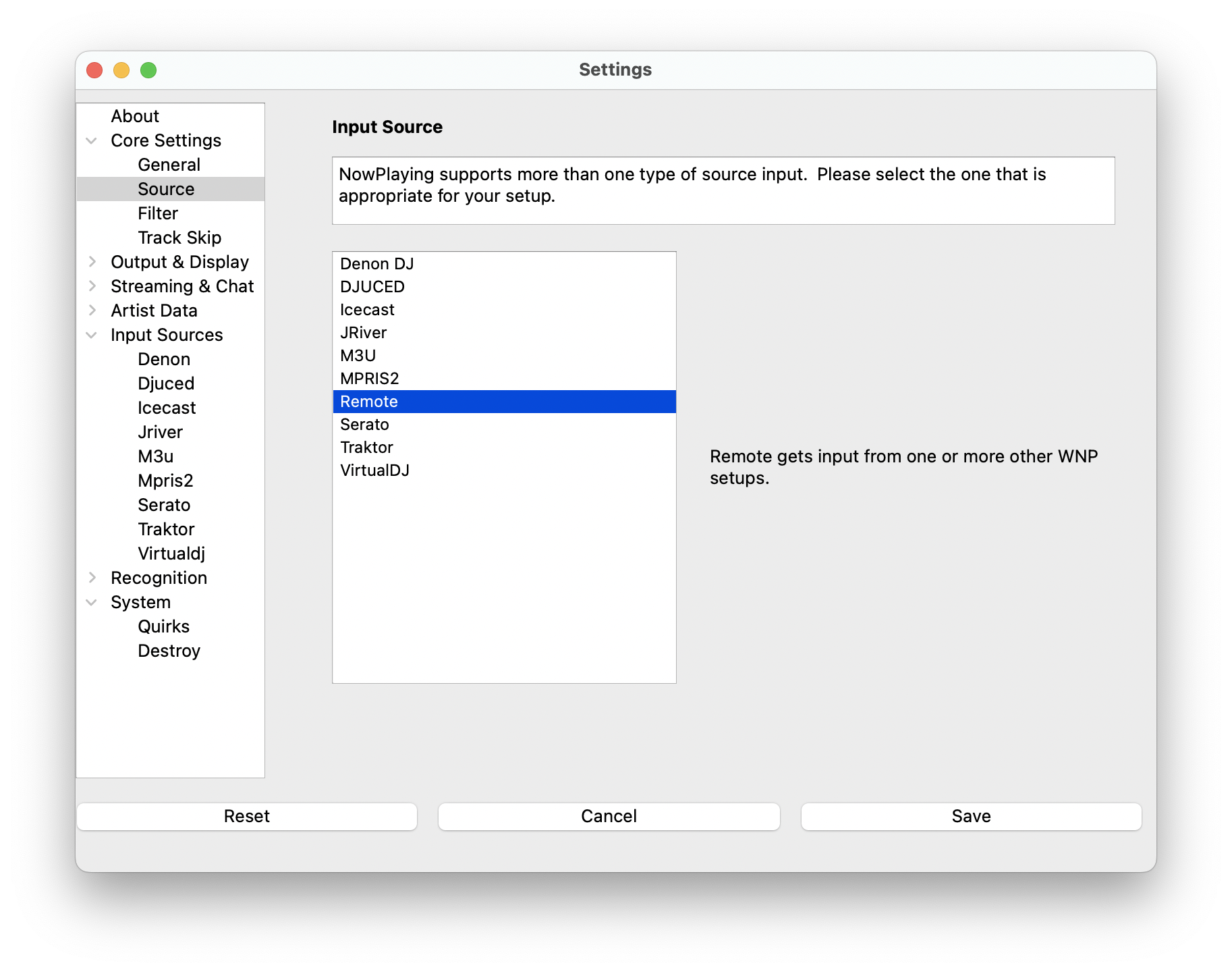Open the Filter settings page

click(158, 213)
